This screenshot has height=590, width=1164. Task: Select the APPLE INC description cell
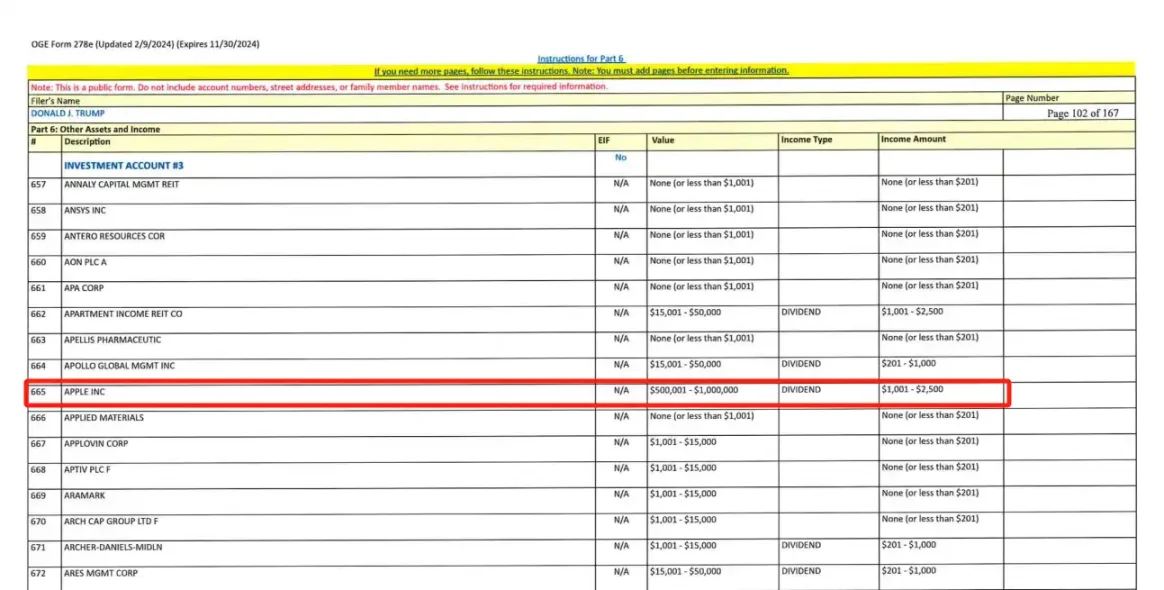pyautogui.click(x=85, y=392)
